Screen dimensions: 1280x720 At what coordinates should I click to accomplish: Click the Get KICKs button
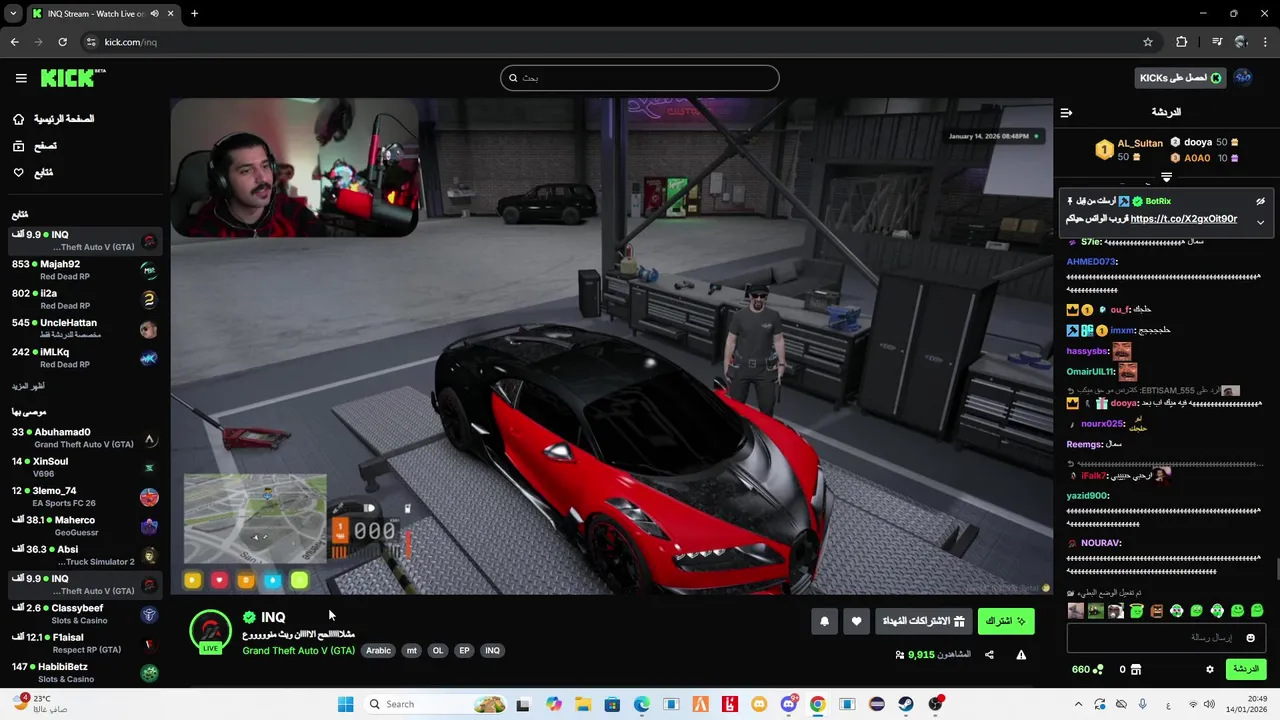(1181, 78)
